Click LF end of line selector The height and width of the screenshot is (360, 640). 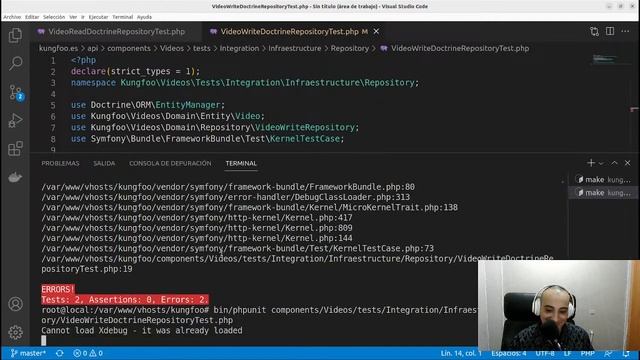click(567, 353)
